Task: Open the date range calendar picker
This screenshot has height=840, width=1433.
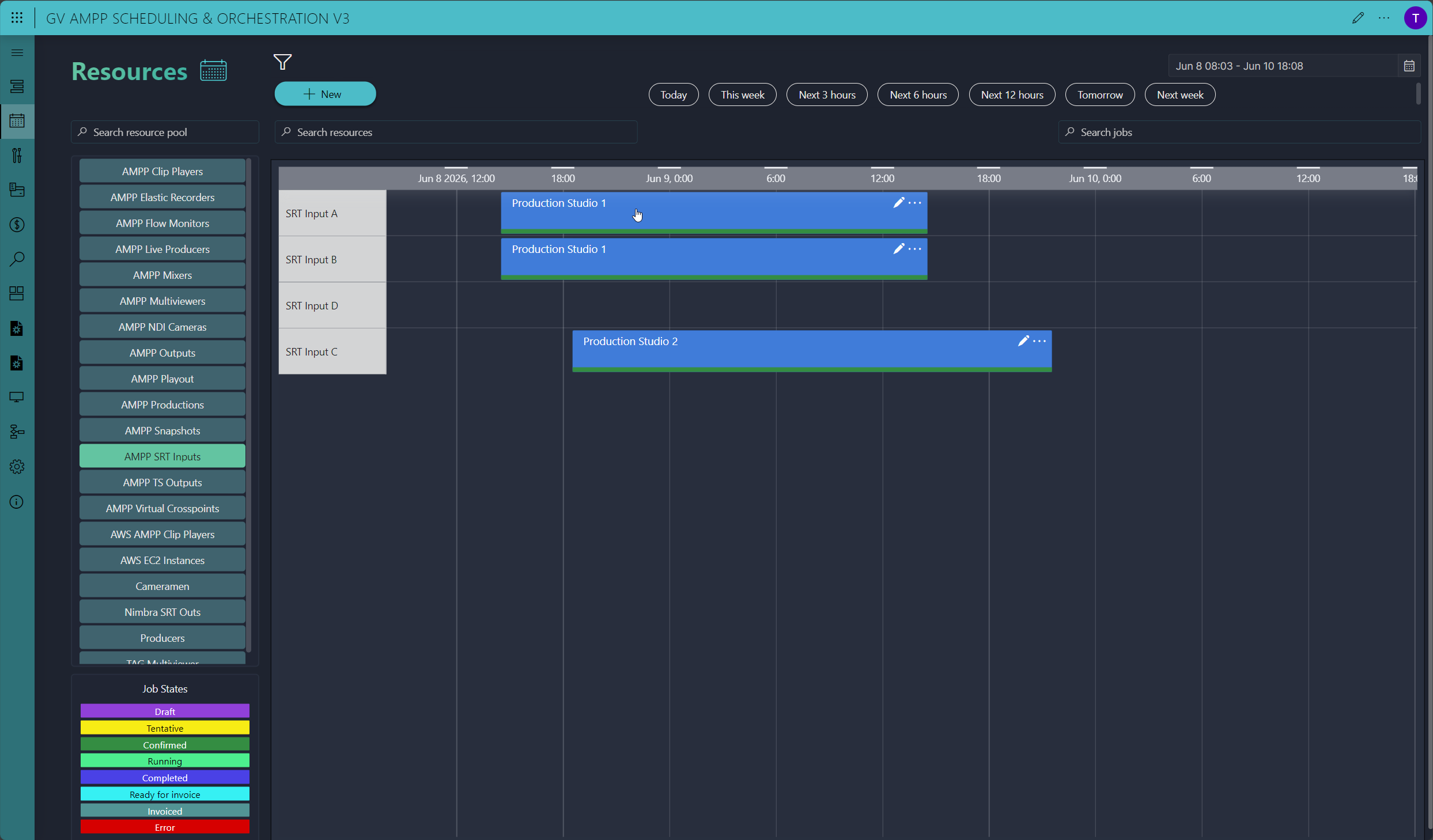Action: 1409,66
